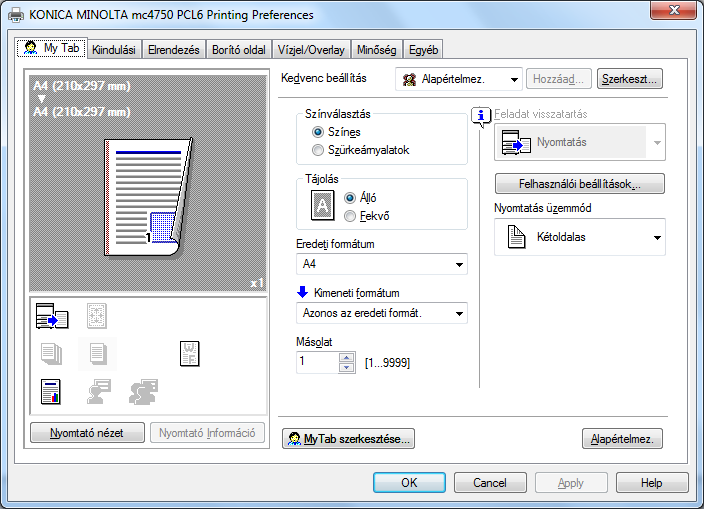Click the 'x1' copy count in preview
This screenshot has height=509, width=704.
tap(257, 283)
